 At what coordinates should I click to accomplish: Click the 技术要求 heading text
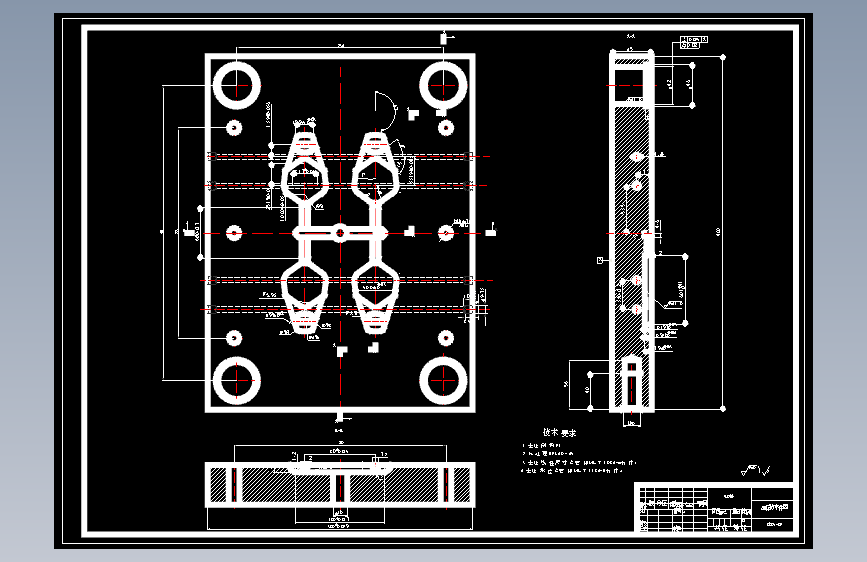[559, 433]
